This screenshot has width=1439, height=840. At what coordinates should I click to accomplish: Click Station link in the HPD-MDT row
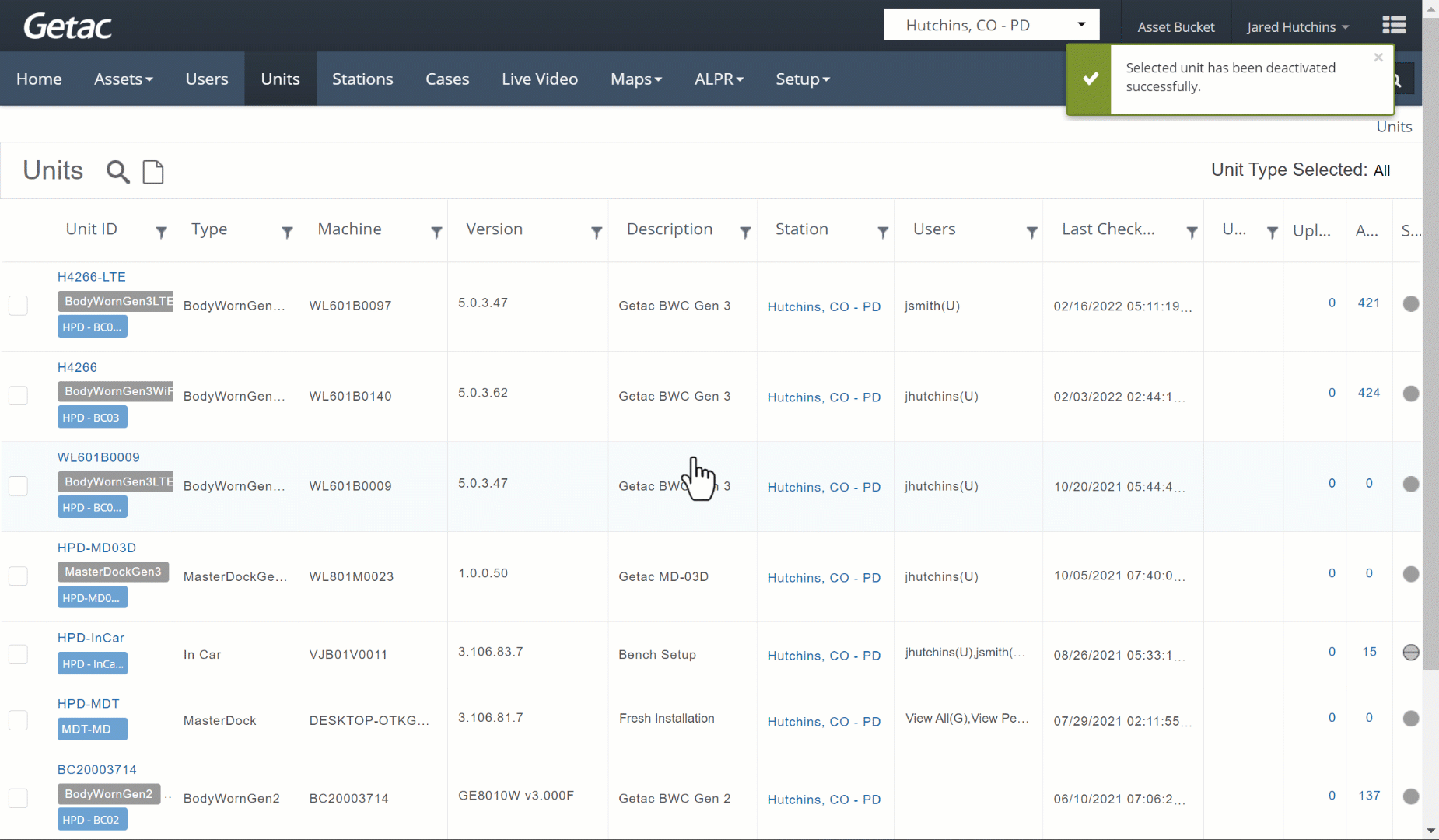824,722
